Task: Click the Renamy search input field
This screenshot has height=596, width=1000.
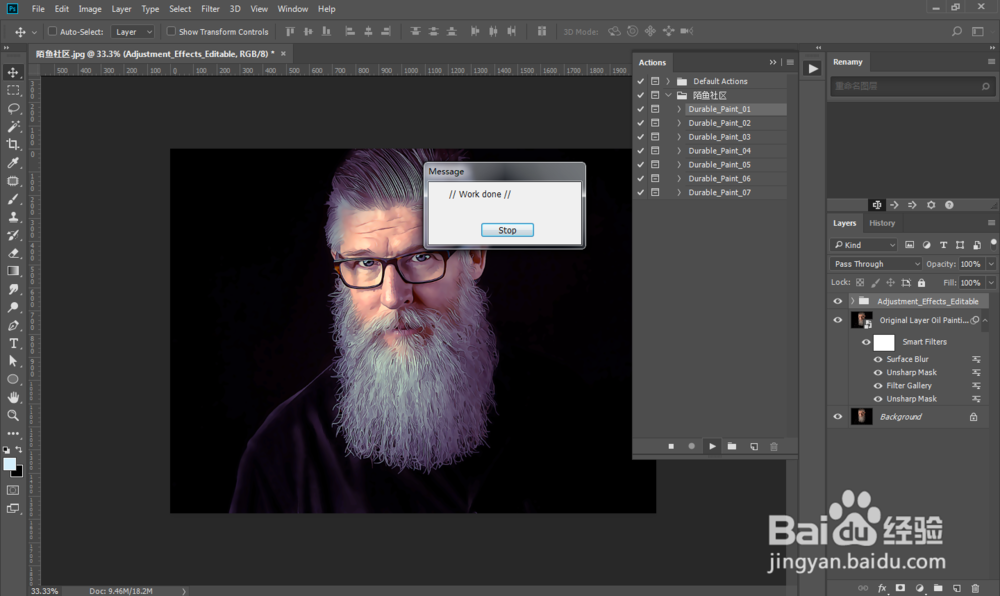Action: [913, 86]
